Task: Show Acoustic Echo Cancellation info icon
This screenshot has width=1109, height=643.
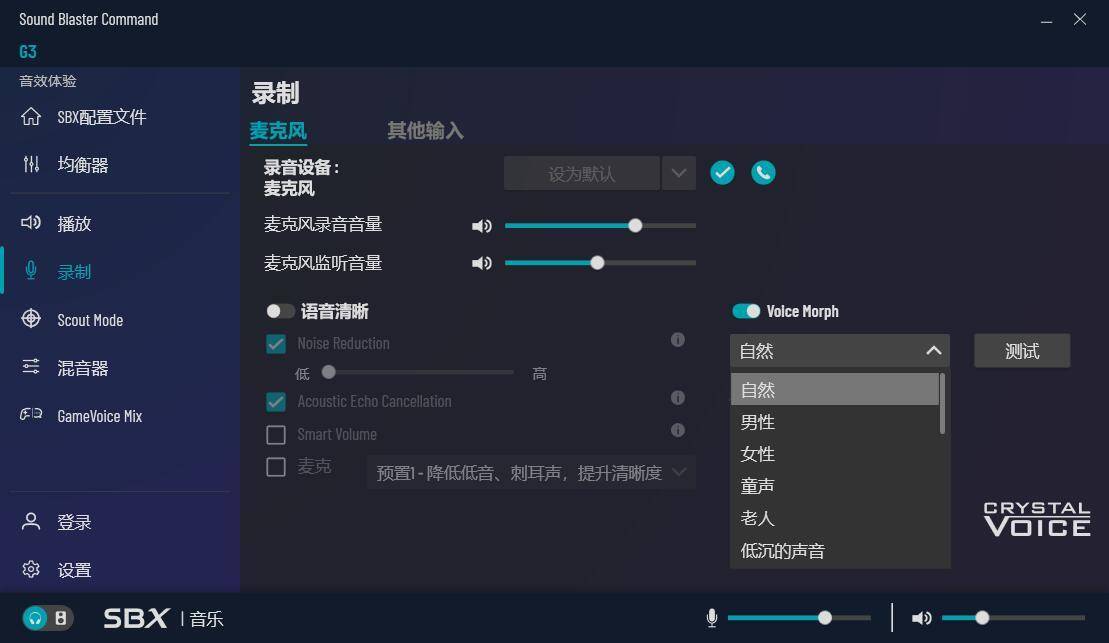Action: pos(678,398)
